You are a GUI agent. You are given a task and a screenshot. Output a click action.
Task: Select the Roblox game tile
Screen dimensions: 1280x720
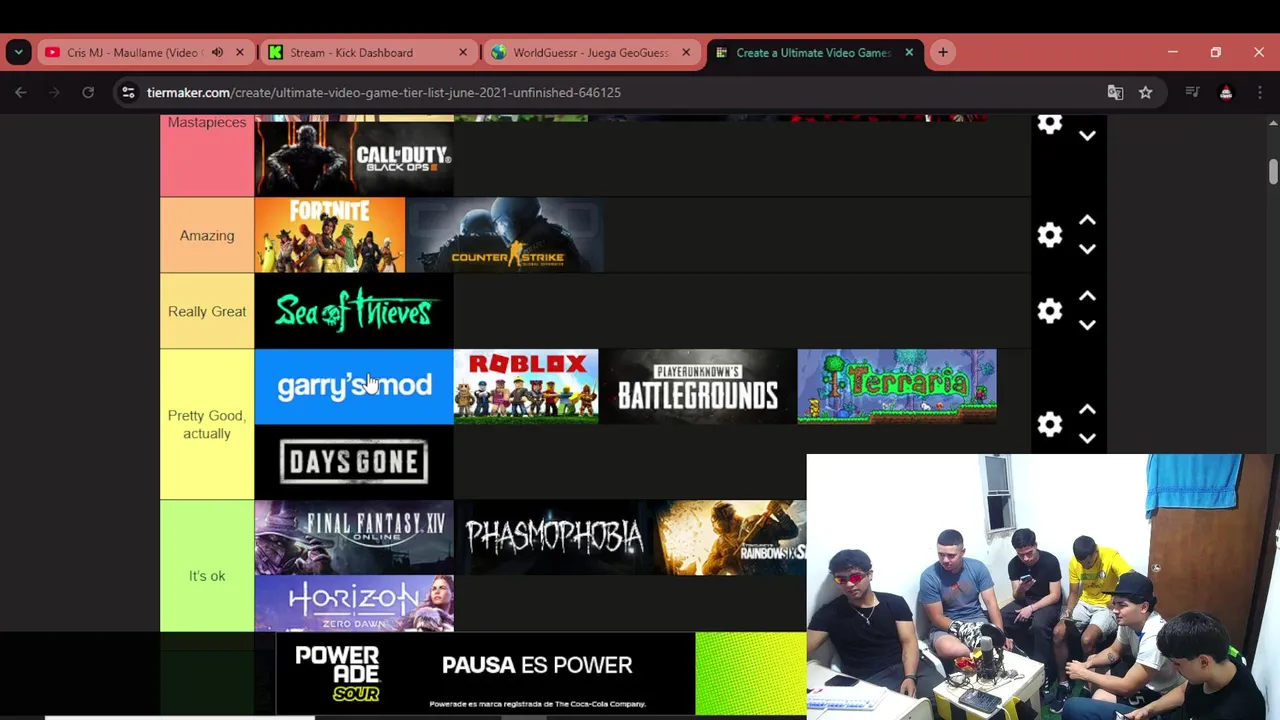point(526,387)
